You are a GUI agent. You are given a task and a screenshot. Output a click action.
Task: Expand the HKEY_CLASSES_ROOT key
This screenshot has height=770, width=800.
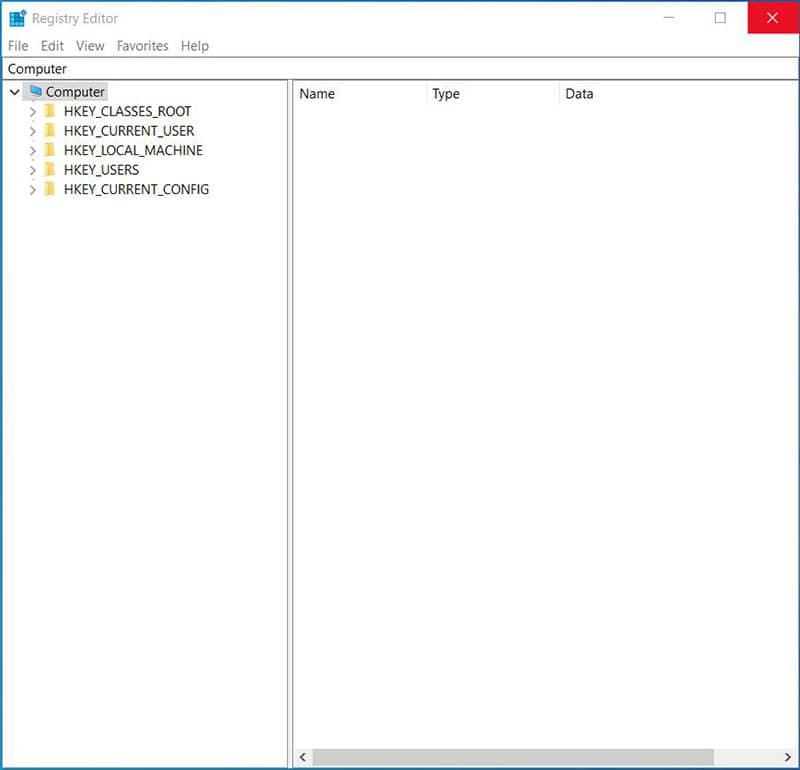point(33,112)
